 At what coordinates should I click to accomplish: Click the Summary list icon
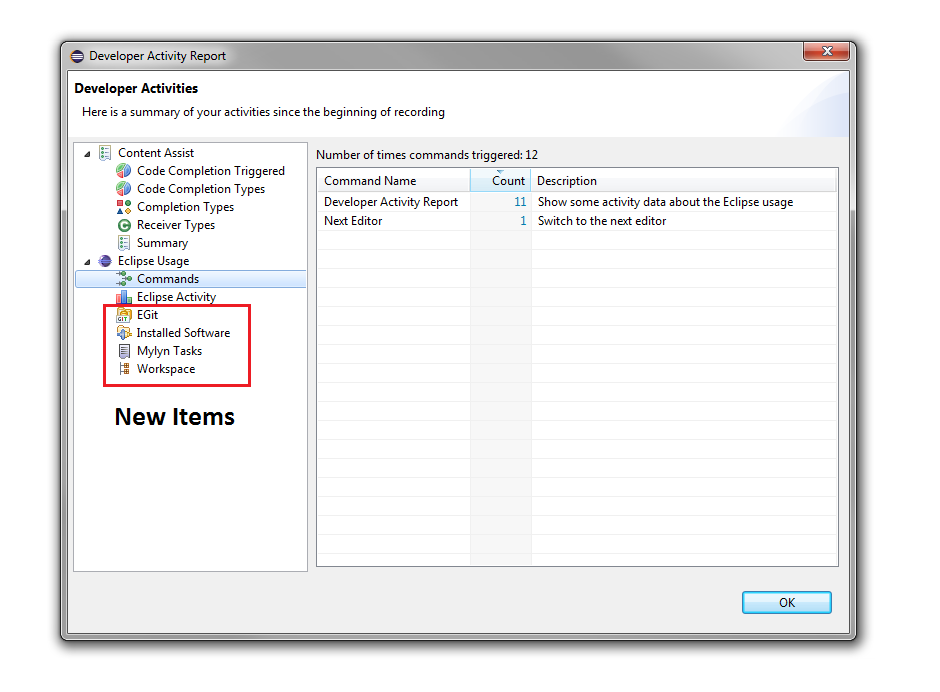[123, 243]
